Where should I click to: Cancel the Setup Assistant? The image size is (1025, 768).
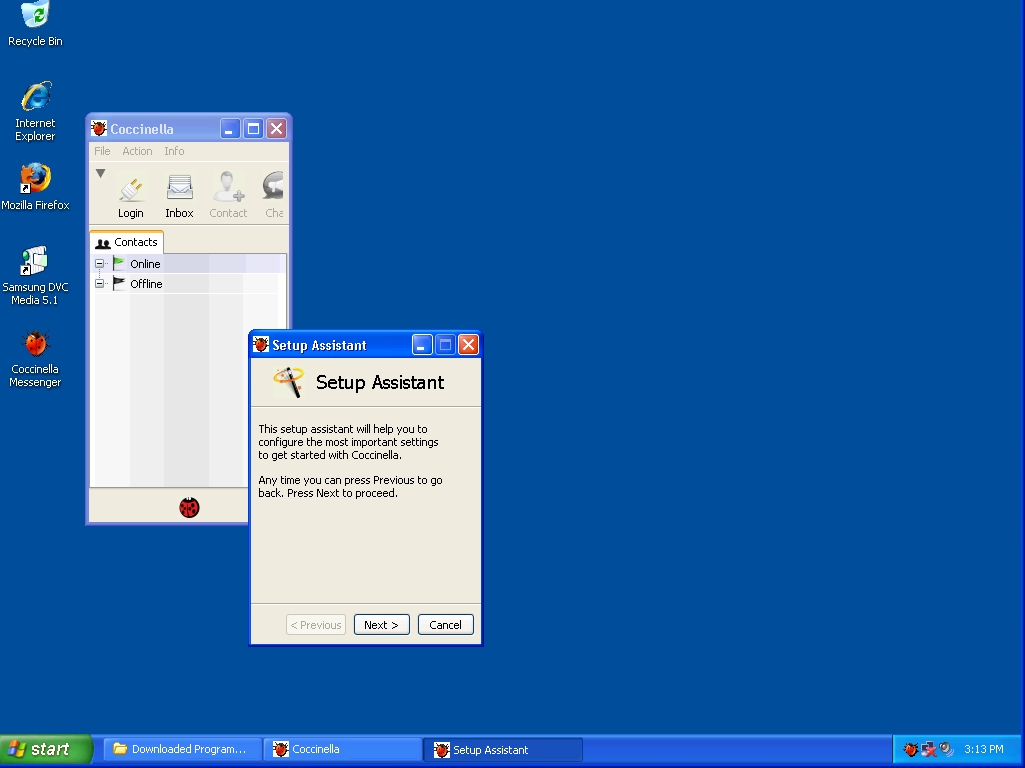click(445, 625)
